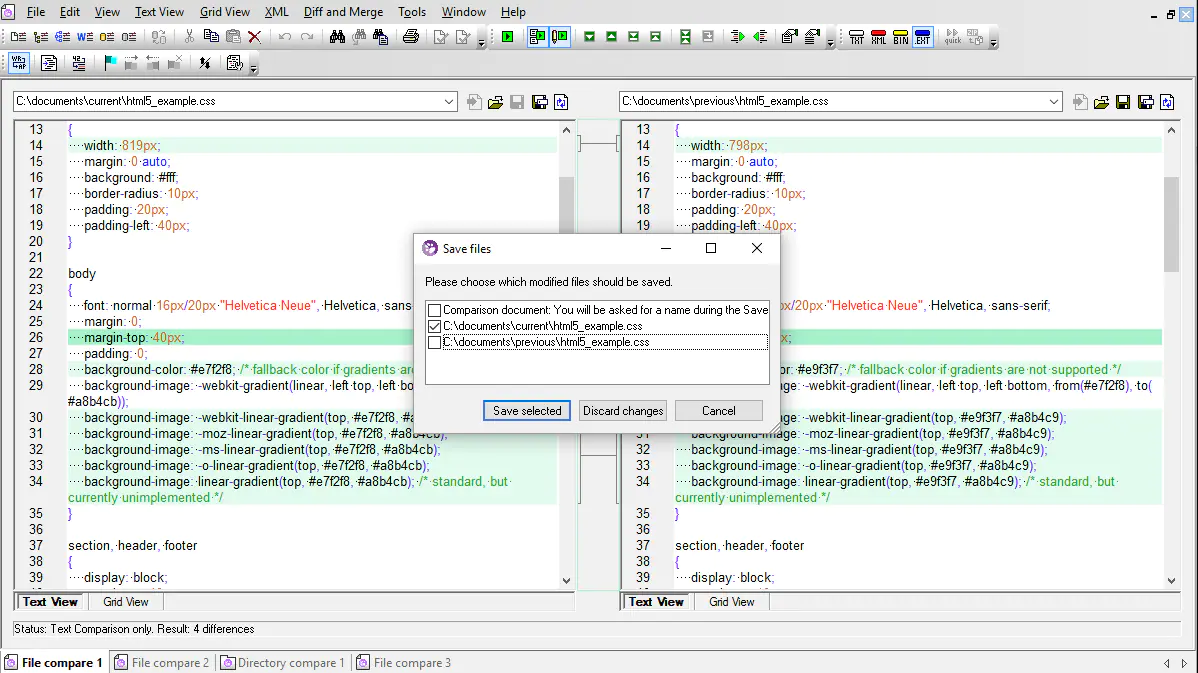Click the red Delete X icon
Screen dimensions: 1198x673
click(x=255, y=37)
